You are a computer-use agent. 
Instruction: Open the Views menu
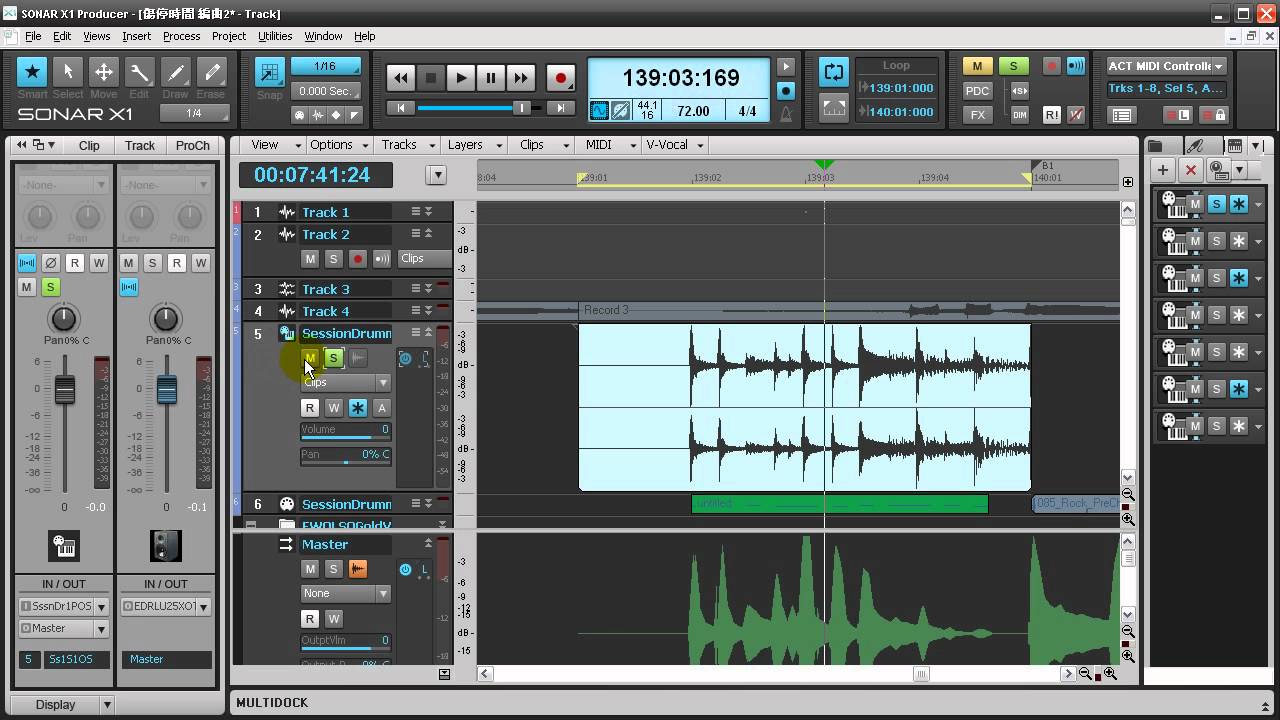pos(97,36)
